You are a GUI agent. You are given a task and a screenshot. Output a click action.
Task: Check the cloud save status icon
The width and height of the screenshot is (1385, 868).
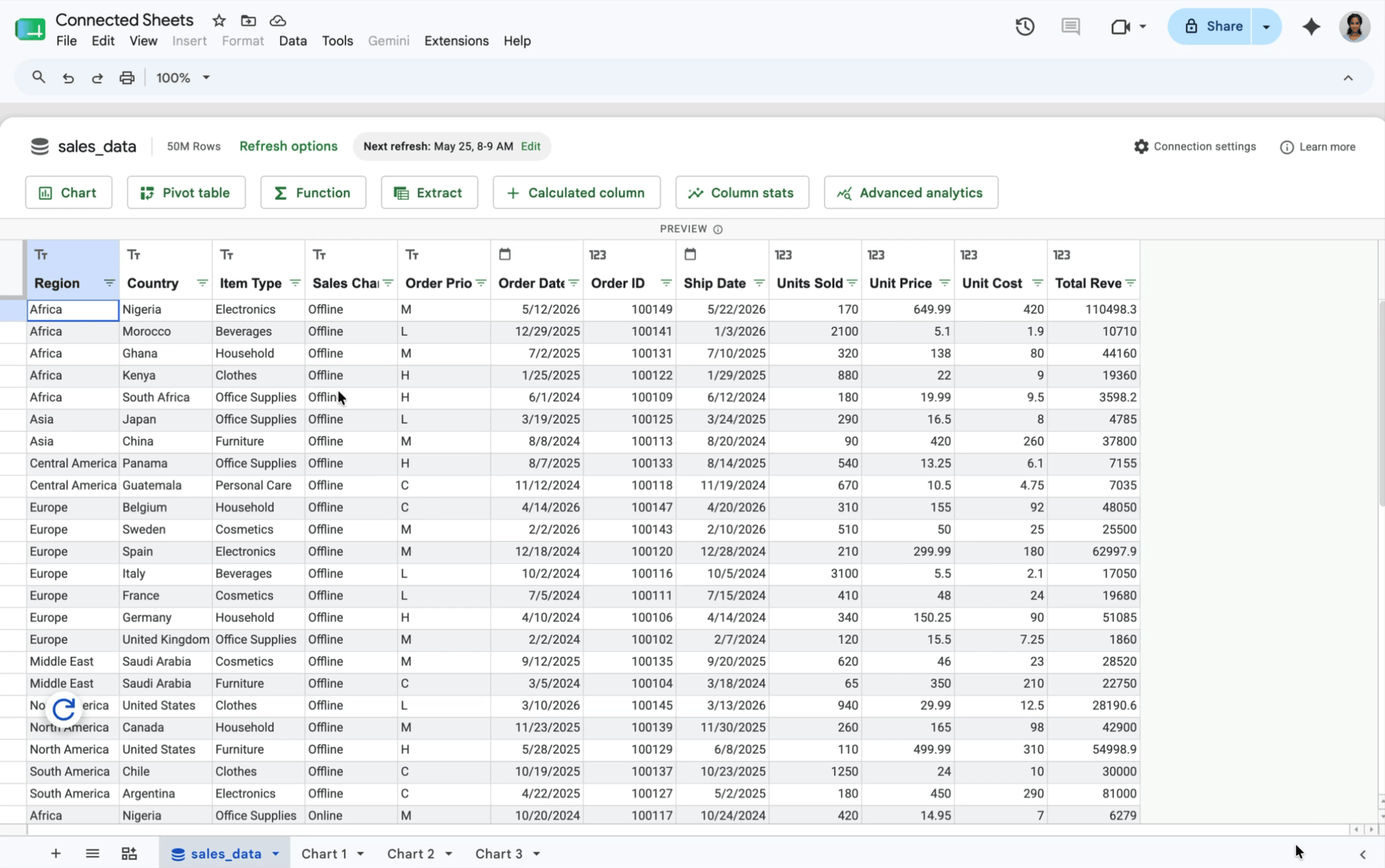pos(278,21)
